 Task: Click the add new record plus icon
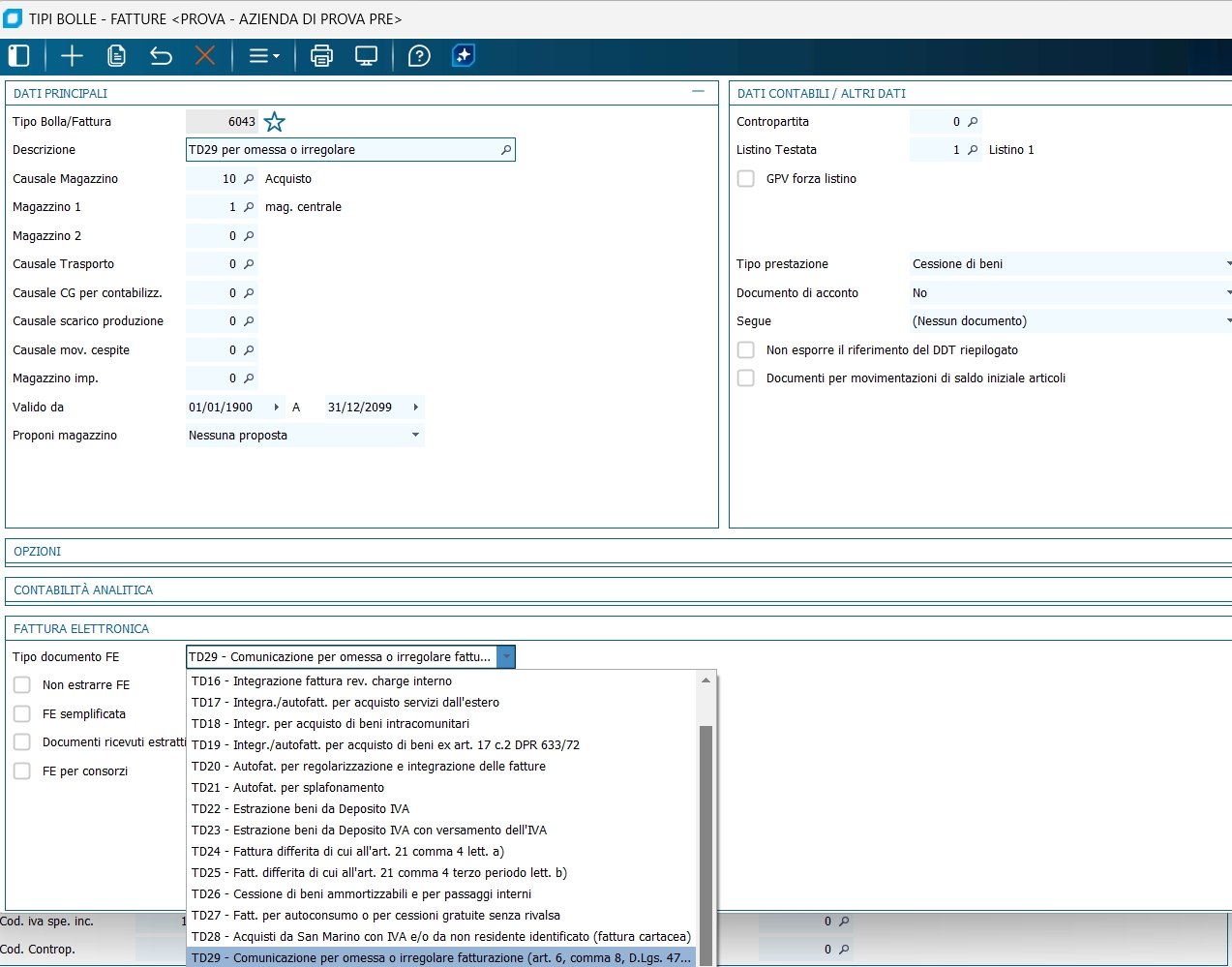72,56
